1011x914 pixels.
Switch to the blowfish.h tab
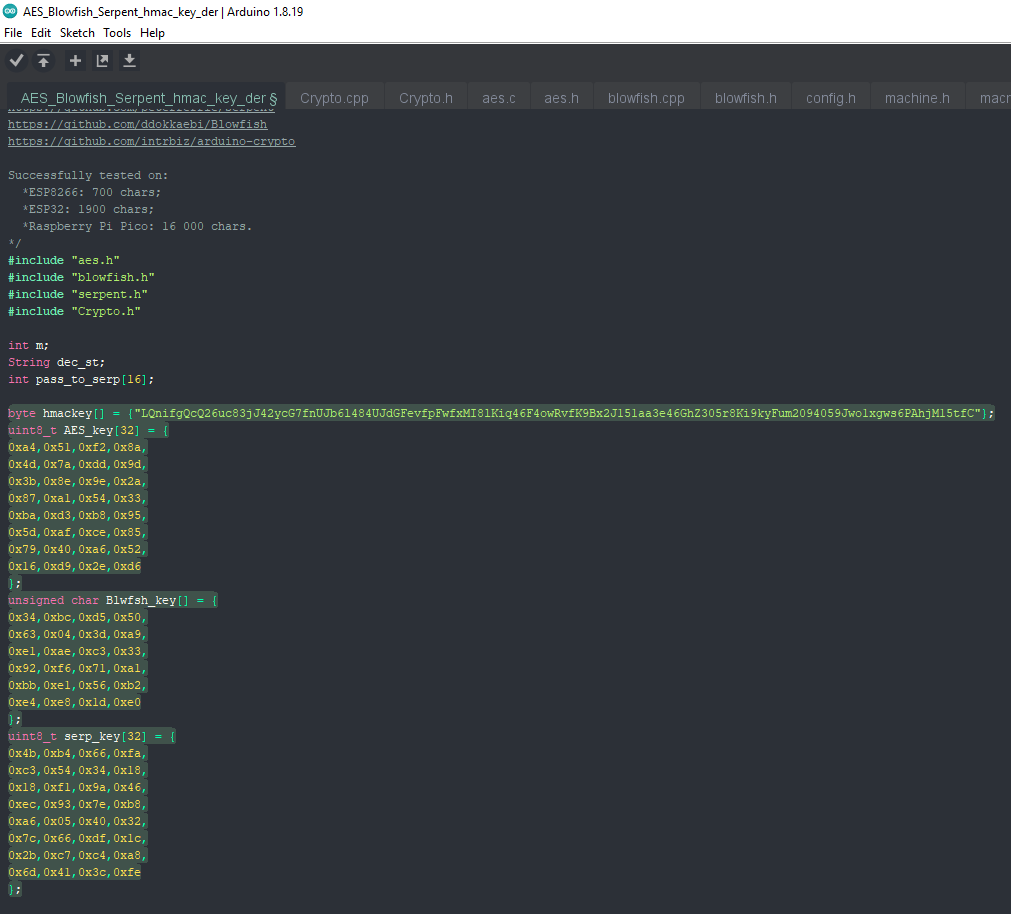[745, 98]
